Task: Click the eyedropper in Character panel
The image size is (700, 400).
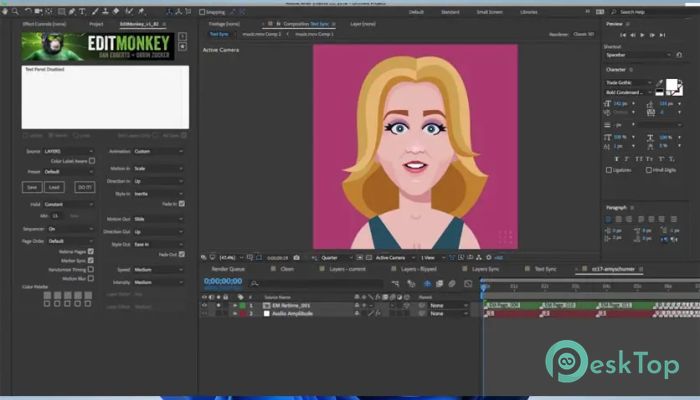Action: pos(659,83)
